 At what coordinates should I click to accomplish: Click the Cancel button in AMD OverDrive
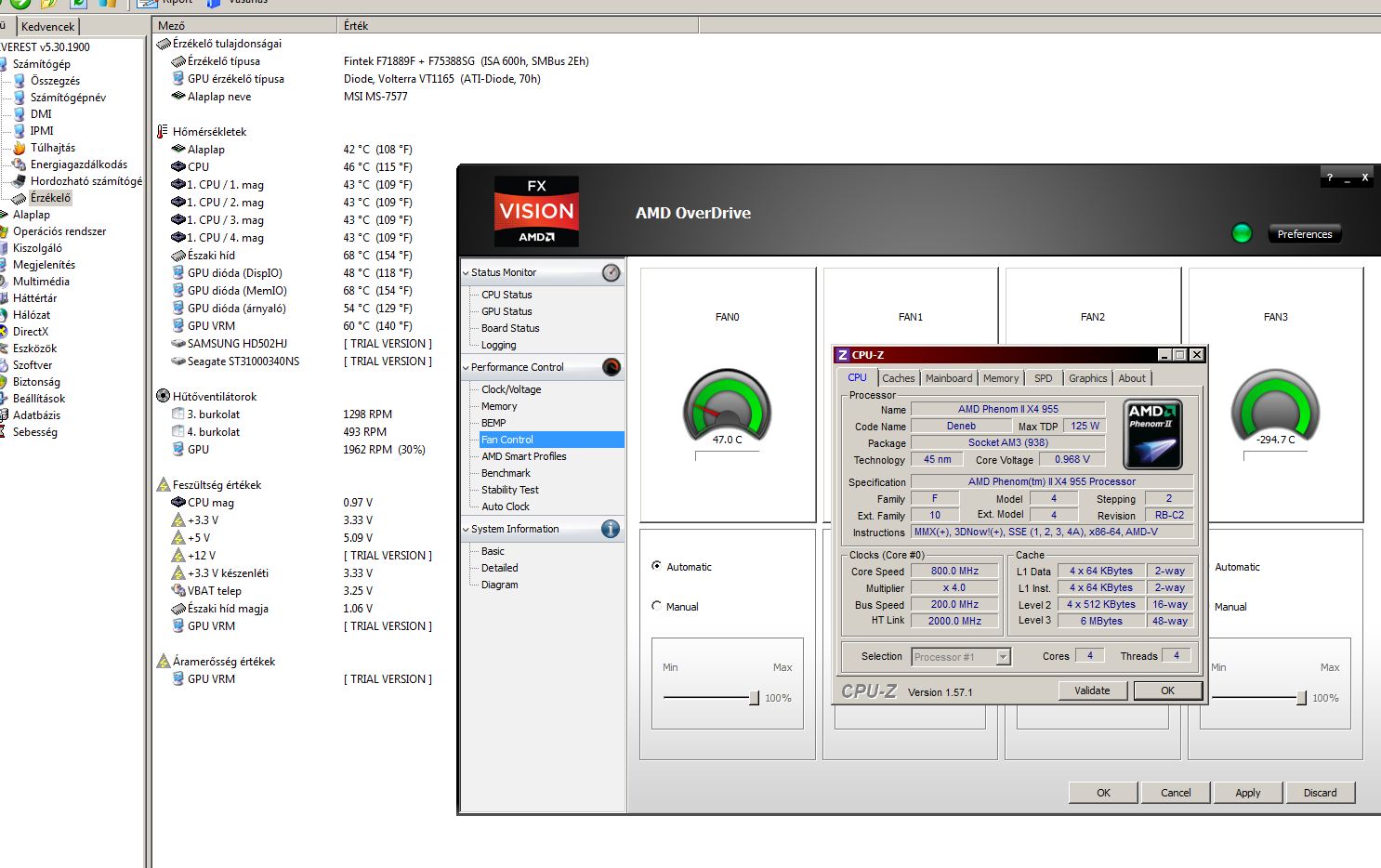pos(1176,793)
